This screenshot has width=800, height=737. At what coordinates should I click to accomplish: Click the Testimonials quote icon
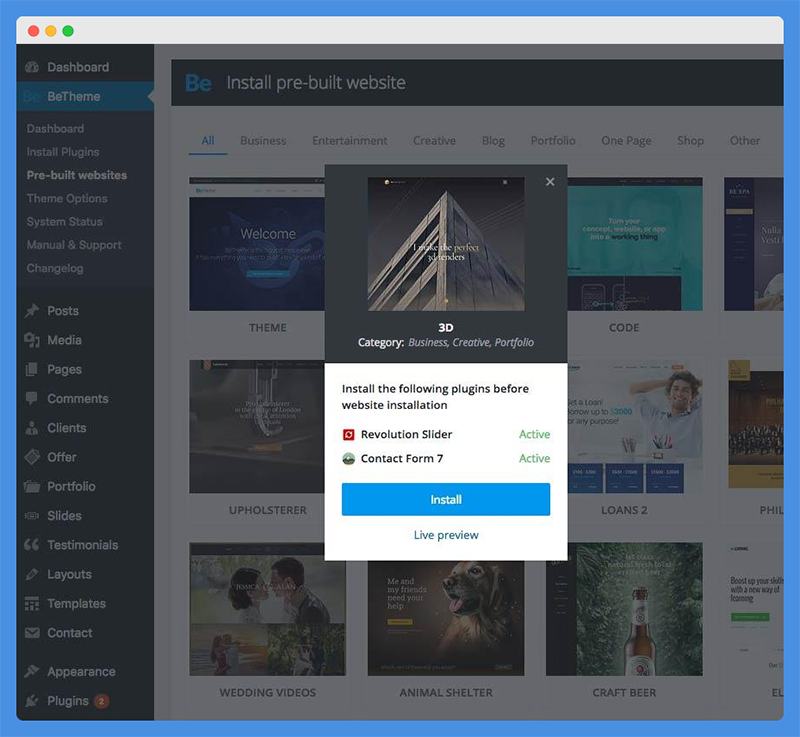pyautogui.click(x=32, y=545)
